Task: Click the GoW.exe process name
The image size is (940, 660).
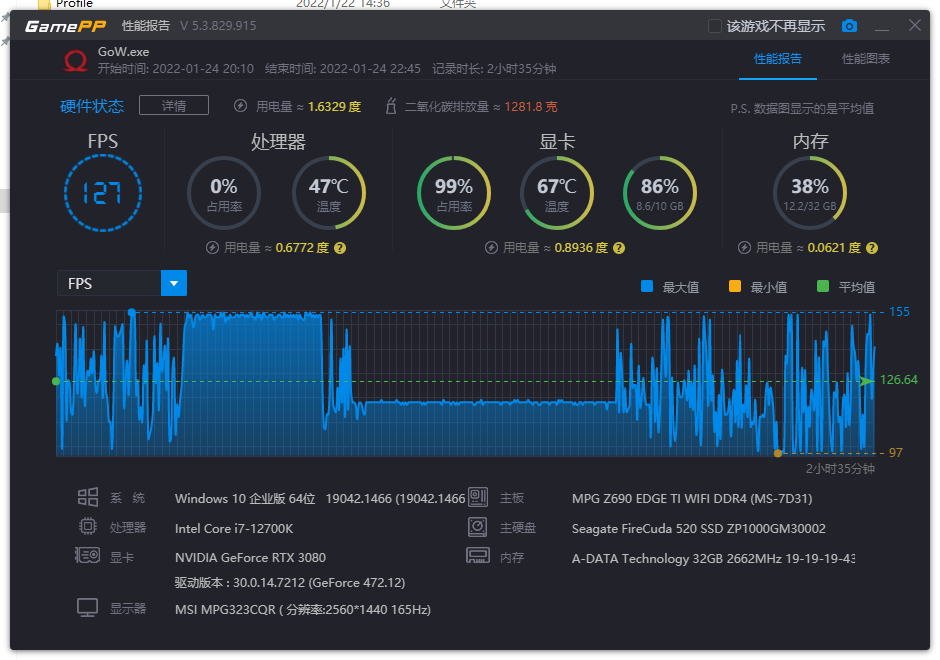Action: pos(123,52)
